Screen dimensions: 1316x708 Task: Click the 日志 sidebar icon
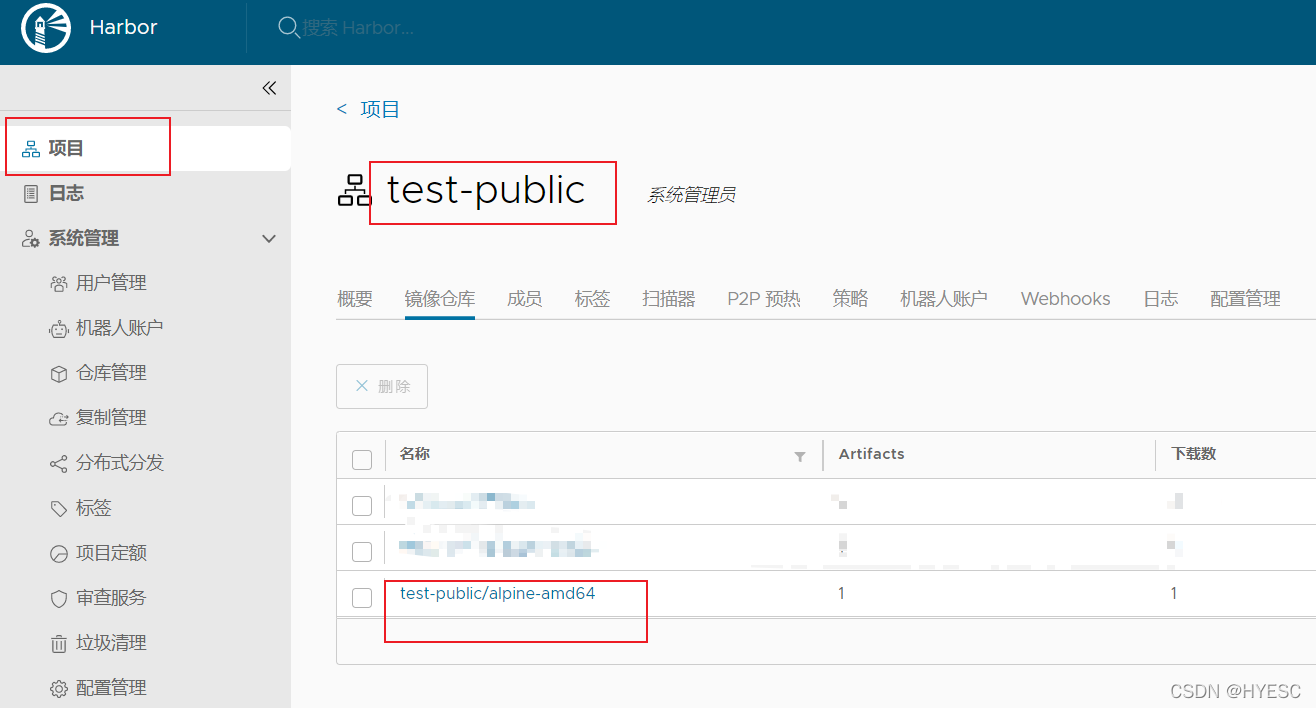click(31, 194)
